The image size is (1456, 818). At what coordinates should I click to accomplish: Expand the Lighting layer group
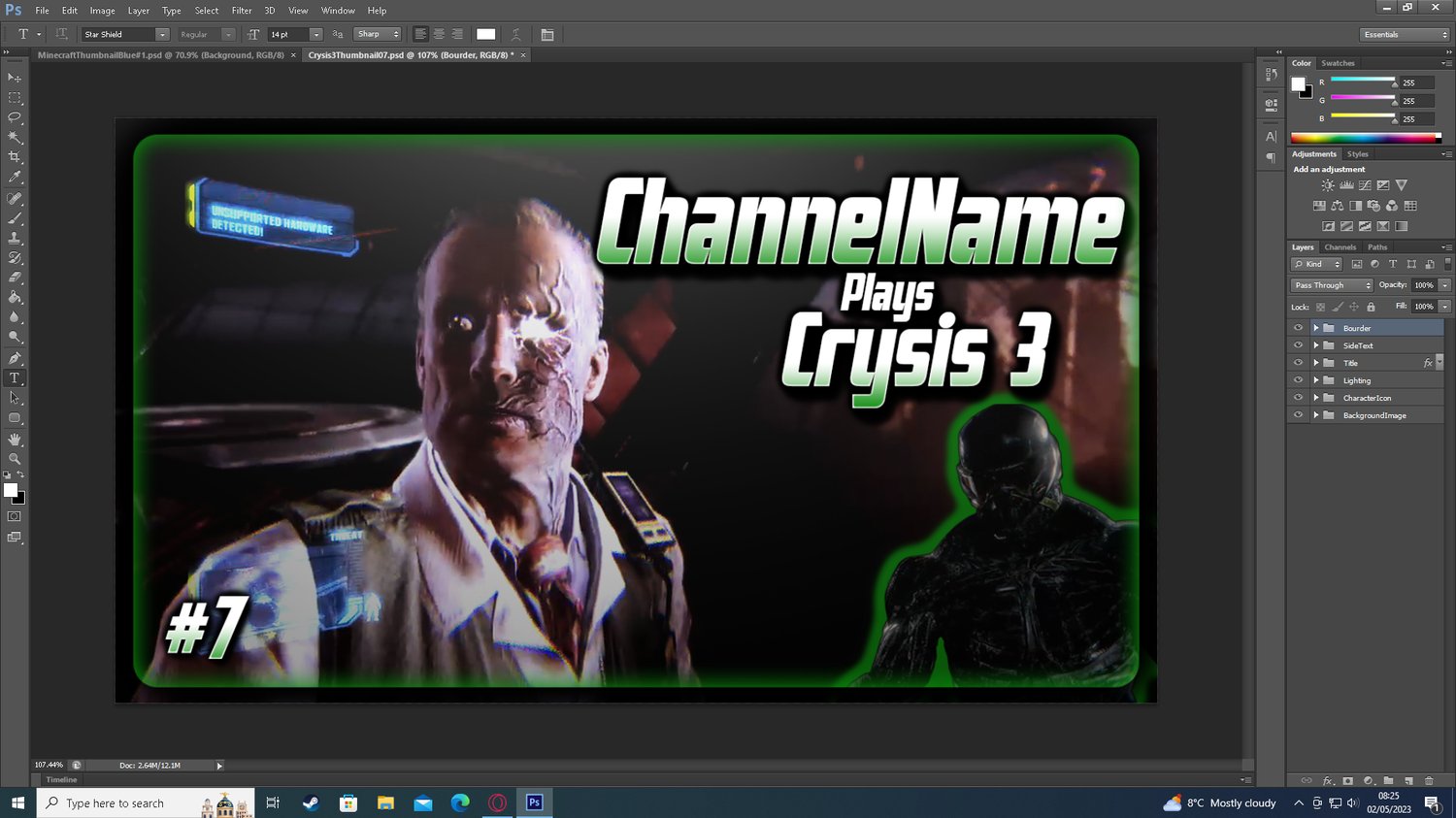pyautogui.click(x=1316, y=380)
